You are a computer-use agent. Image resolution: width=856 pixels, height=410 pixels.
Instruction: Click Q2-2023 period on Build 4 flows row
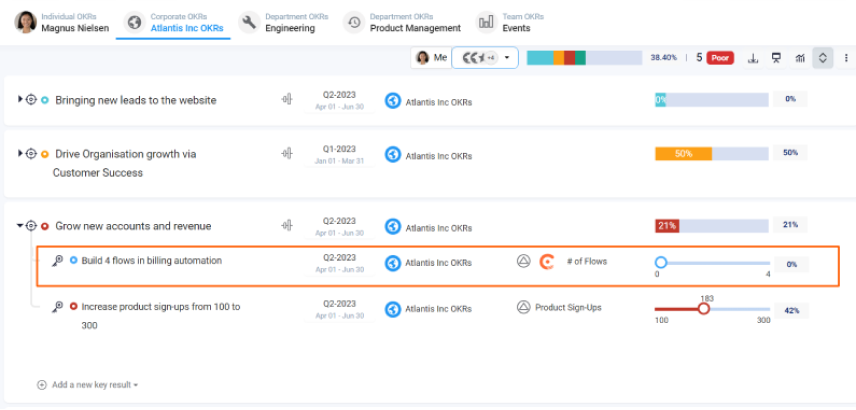(x=339, y=263)
